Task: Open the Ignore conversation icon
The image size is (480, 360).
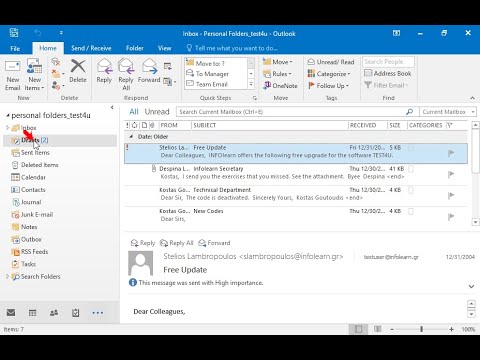Action: 56,62
